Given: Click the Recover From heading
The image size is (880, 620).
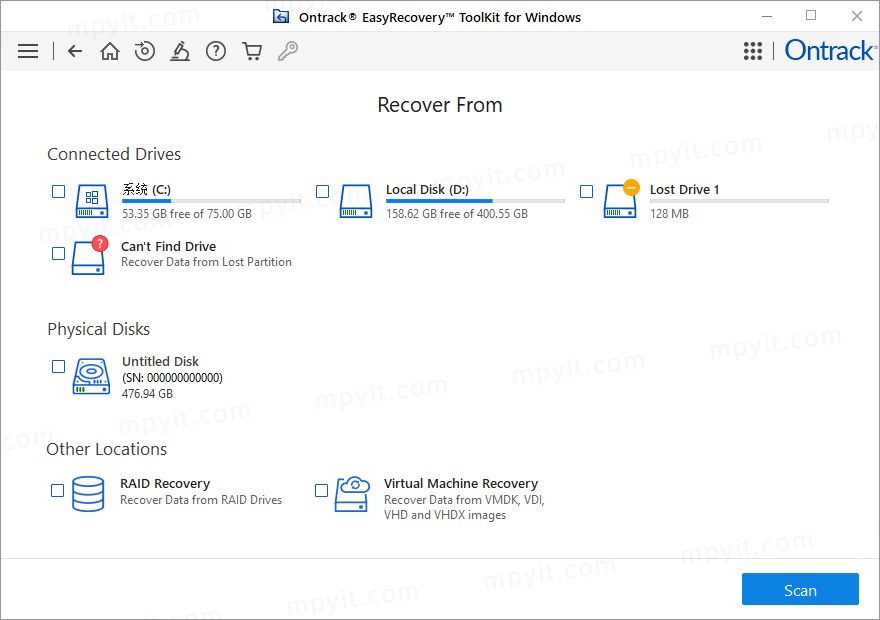Looking at the screenshot, I should pyautogui.click(x=440, y=105).
